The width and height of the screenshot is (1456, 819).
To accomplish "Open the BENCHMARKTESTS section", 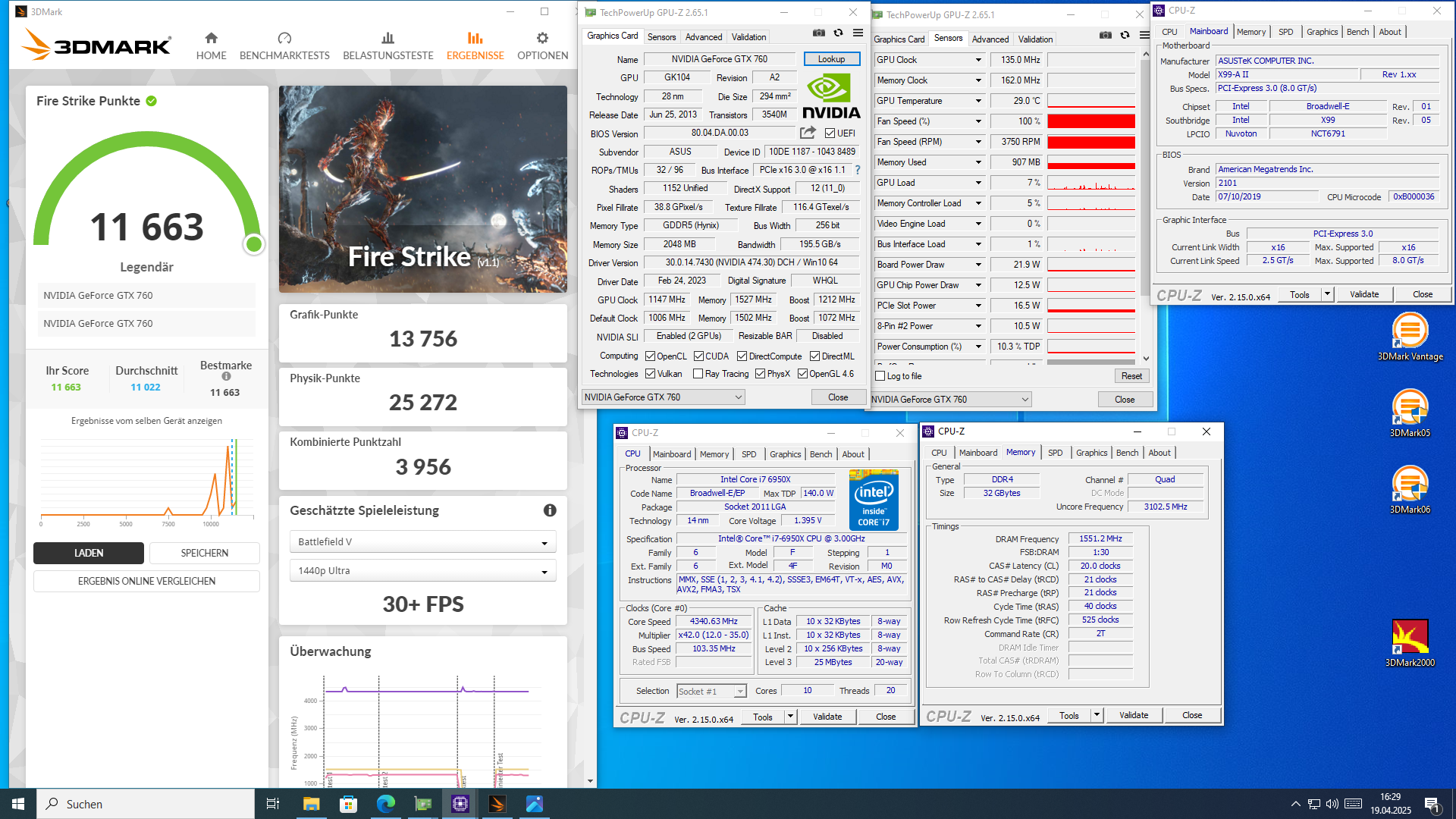I will [284, 46].
